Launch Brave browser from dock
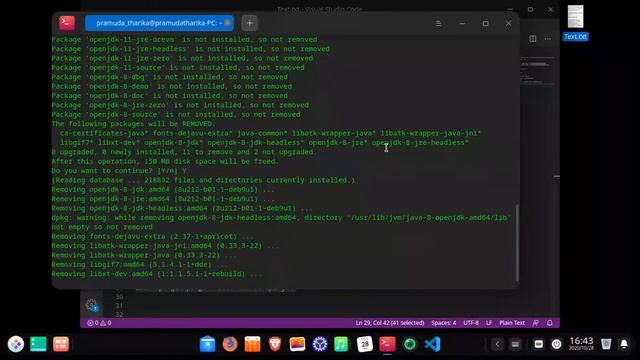This screenshot has height=360, width=640. pyautogui.click(x=275, y=344)
